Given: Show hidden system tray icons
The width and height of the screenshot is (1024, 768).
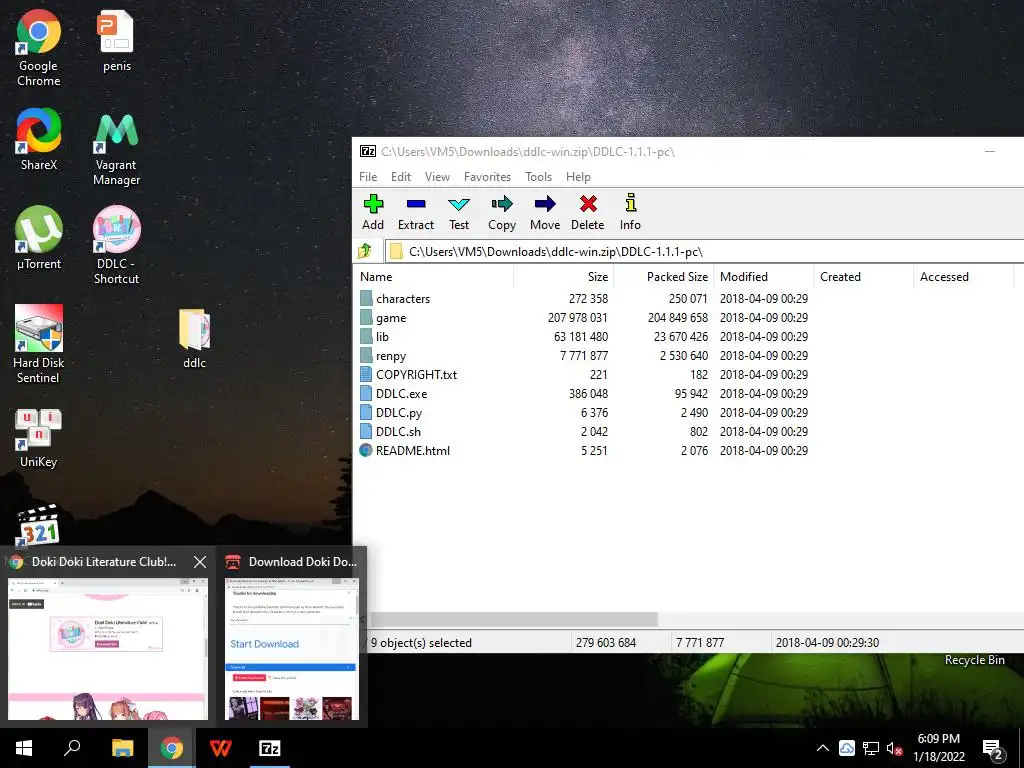Looking at the screenshot, I should tap(823, 748).
